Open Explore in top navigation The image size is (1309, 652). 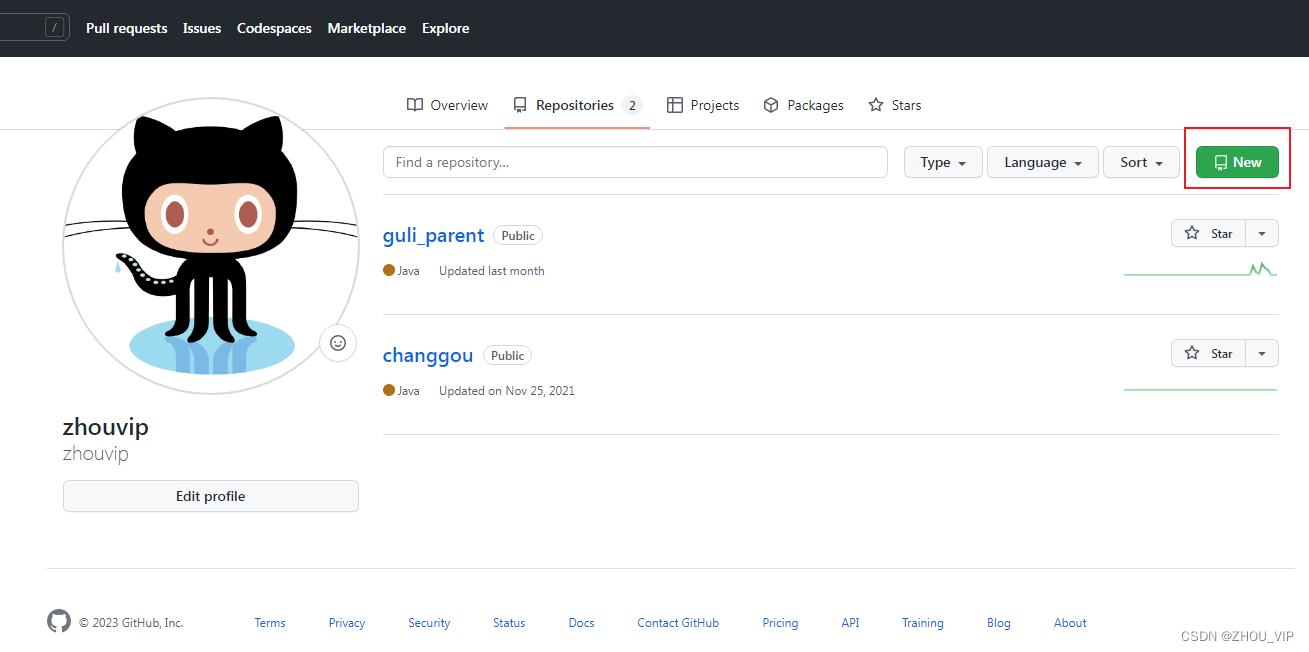coord(446,28)
